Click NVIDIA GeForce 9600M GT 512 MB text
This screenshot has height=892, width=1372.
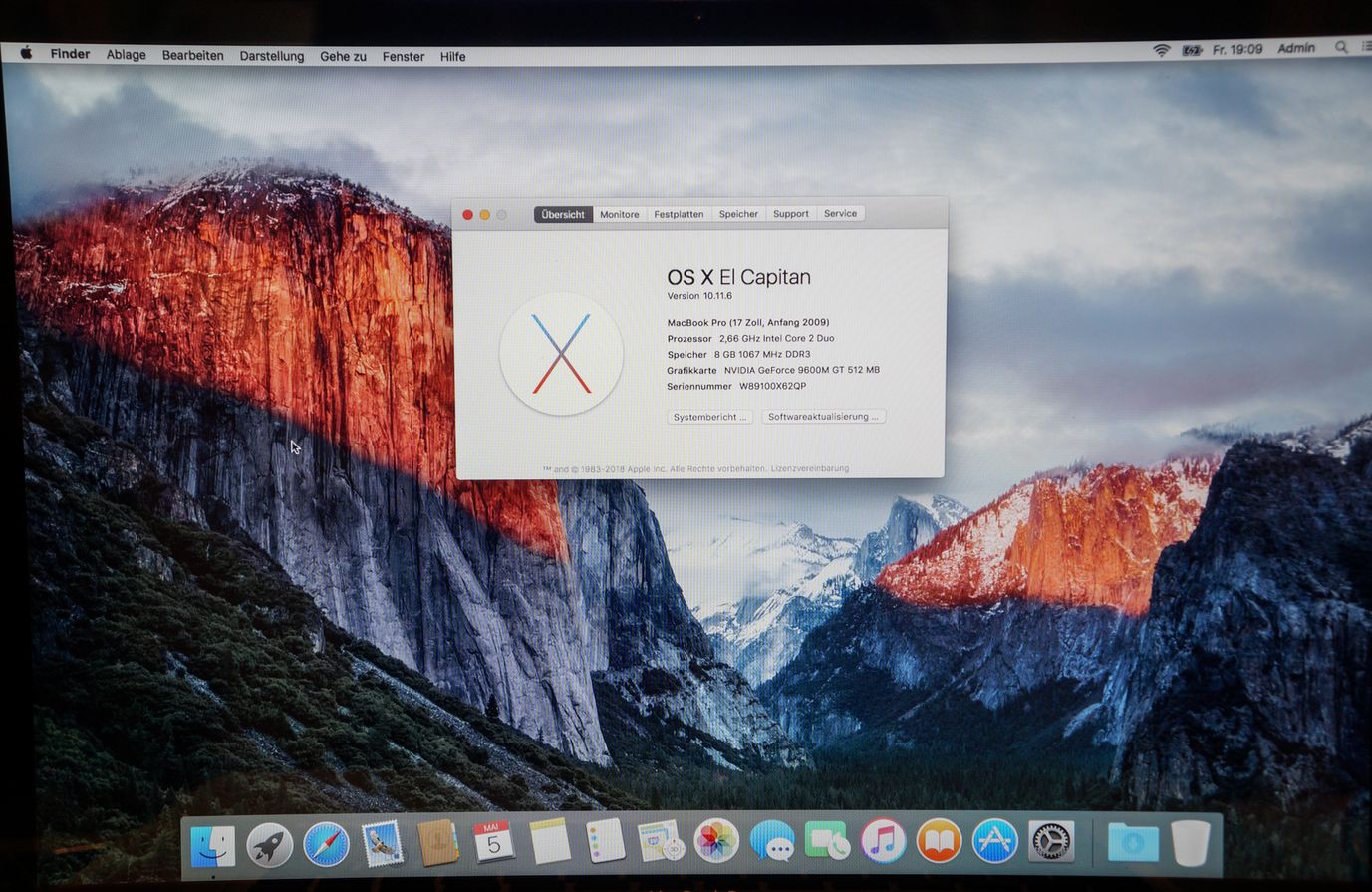coord(802,370)
